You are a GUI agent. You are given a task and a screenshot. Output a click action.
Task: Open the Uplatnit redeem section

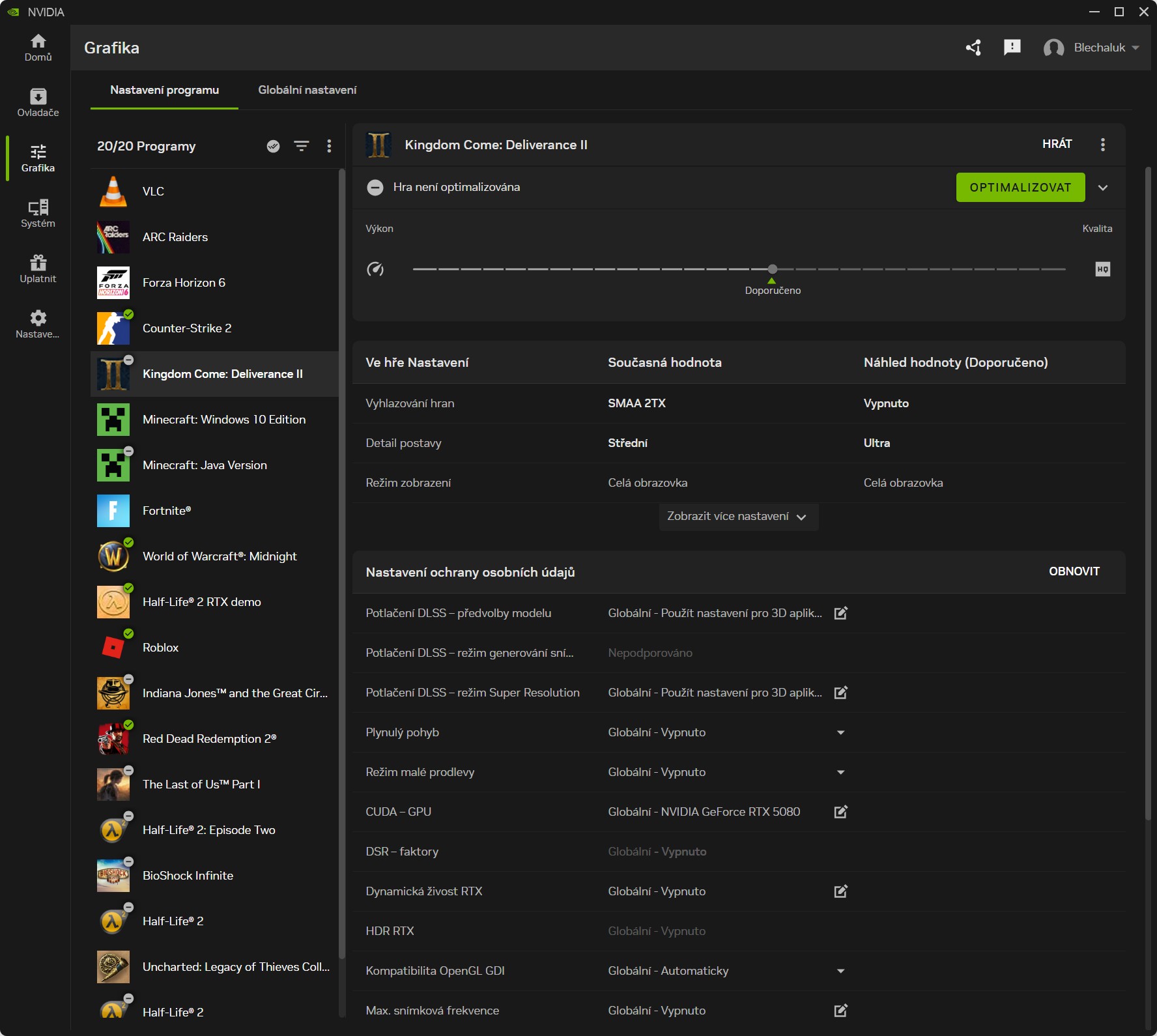[x=38, y=269]
